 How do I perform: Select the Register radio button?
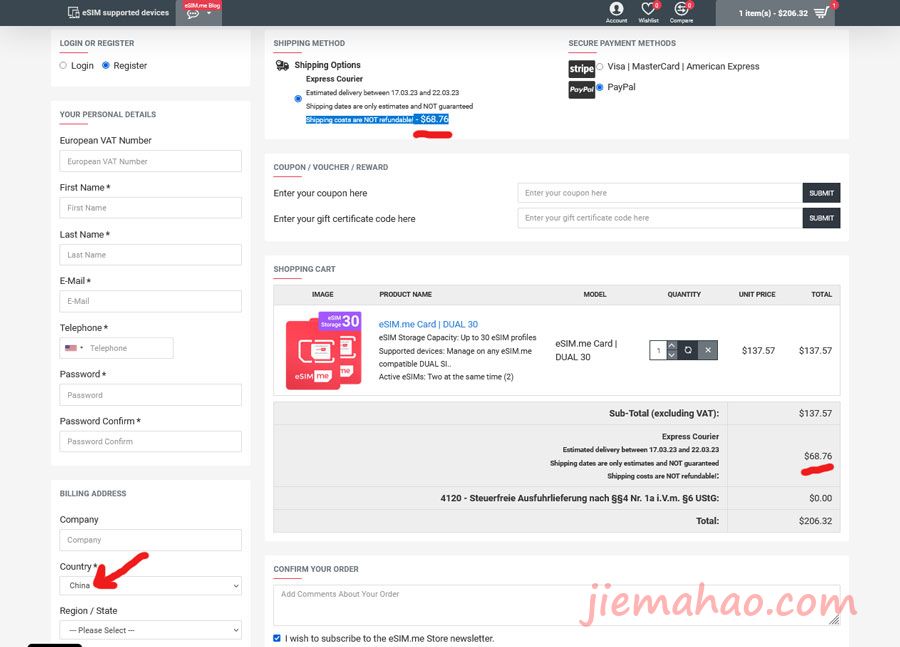click(x=106, y=65)
